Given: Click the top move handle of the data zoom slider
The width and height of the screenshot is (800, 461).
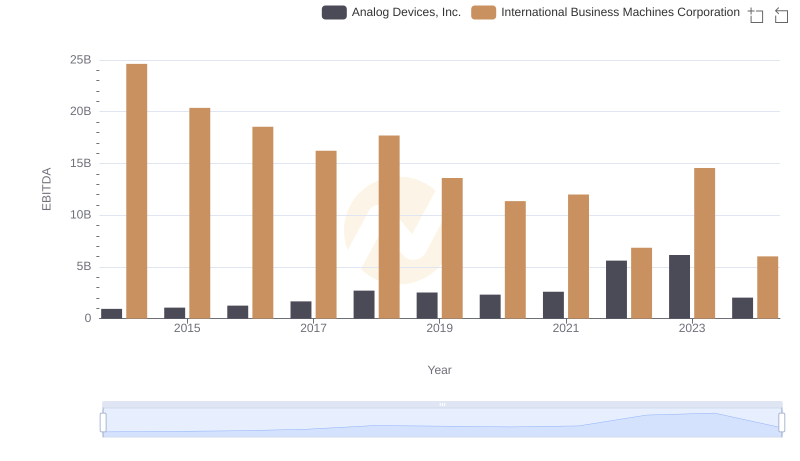Looking at the screenshot, I should click(442, 404).
